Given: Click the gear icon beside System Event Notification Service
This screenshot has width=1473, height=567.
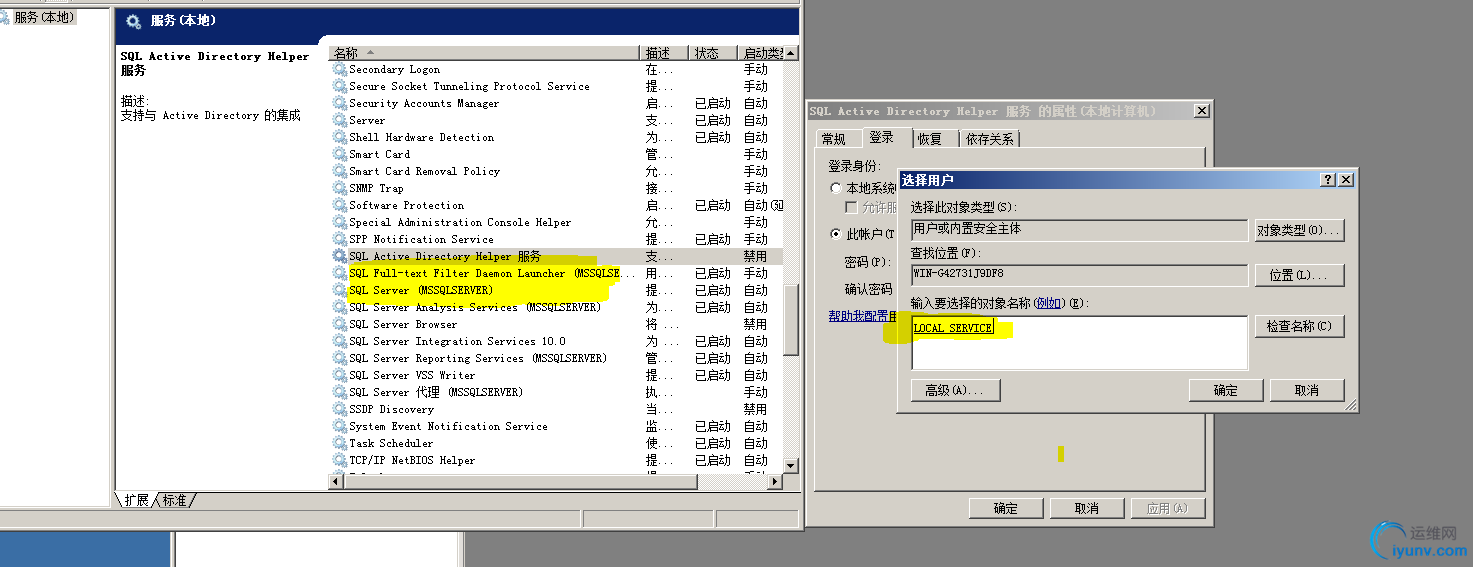Looking at the screenshot, I should click(340, 427).
